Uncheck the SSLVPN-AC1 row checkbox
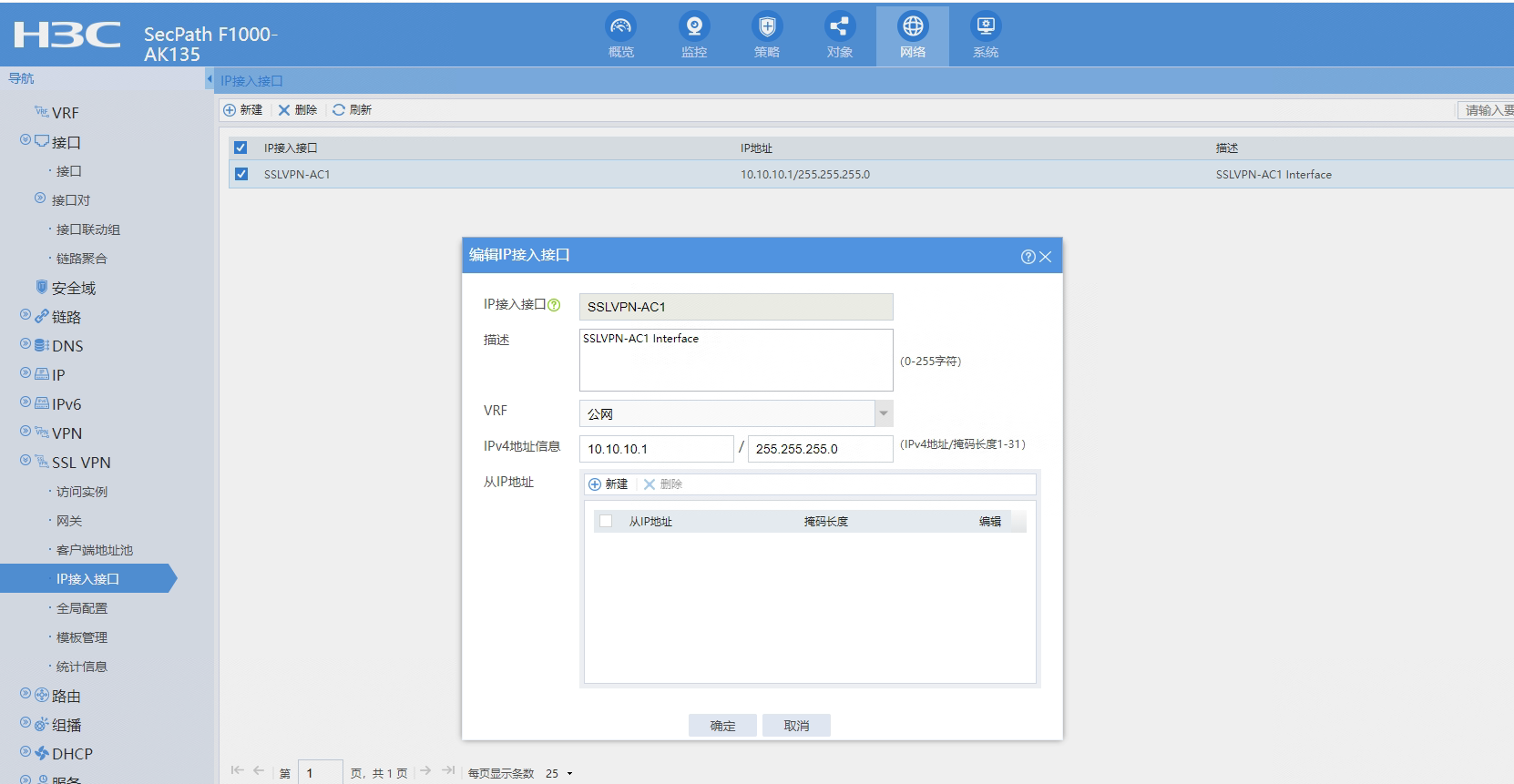The height and width of the screenshot is (784, 1514). coord(241,174)
